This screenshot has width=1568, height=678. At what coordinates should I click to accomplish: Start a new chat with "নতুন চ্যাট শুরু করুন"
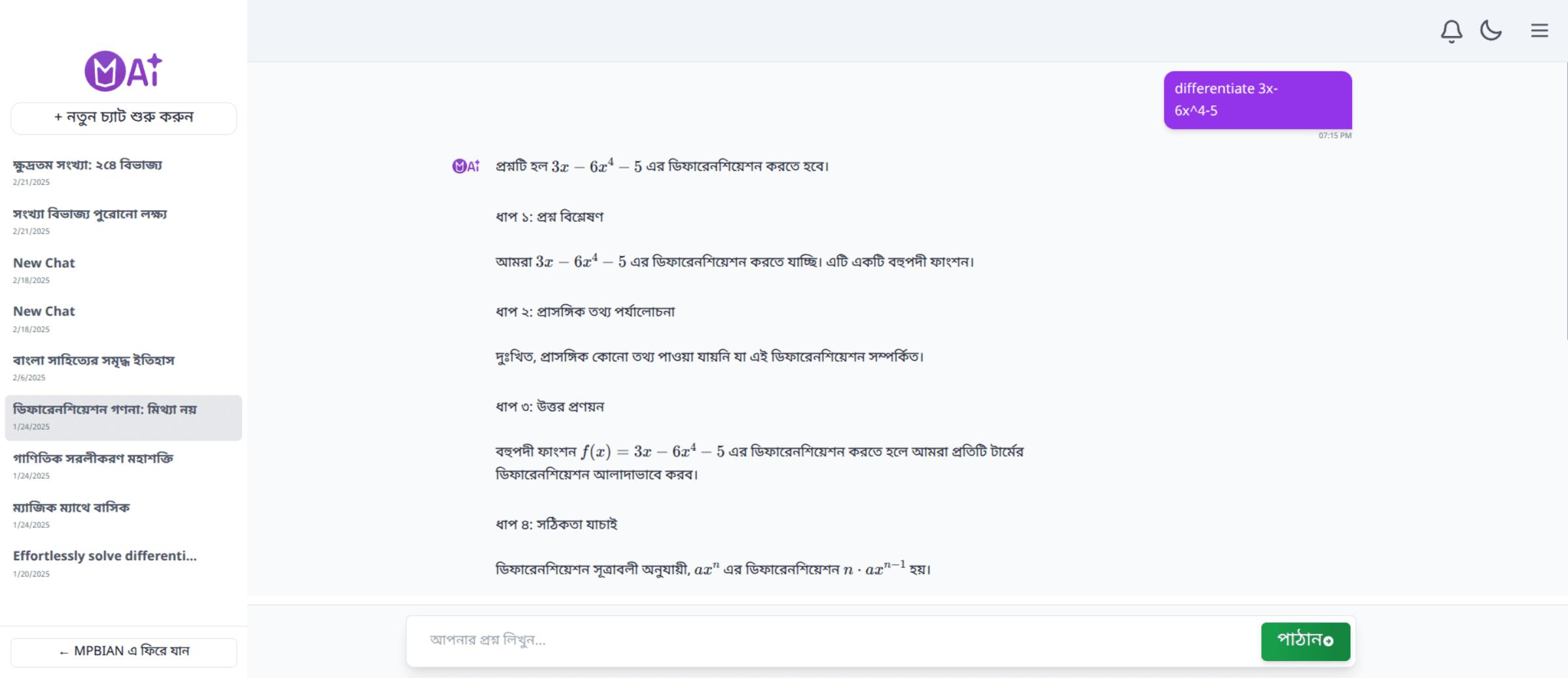124,117
